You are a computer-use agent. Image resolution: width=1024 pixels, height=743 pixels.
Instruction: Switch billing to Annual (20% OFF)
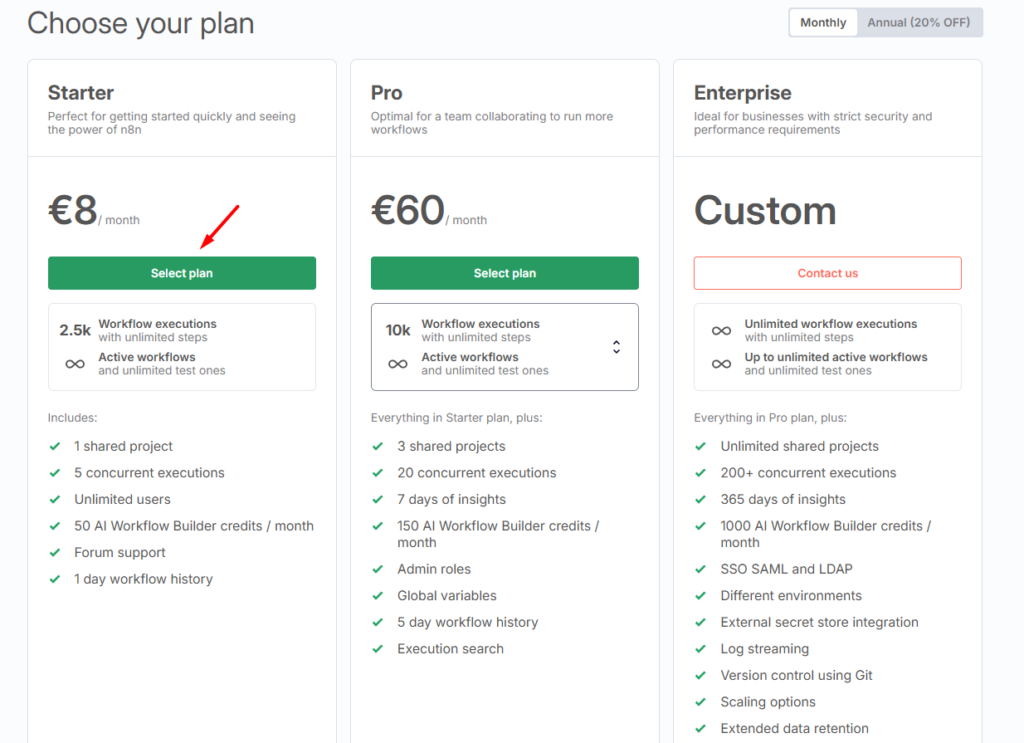(920, 22)
